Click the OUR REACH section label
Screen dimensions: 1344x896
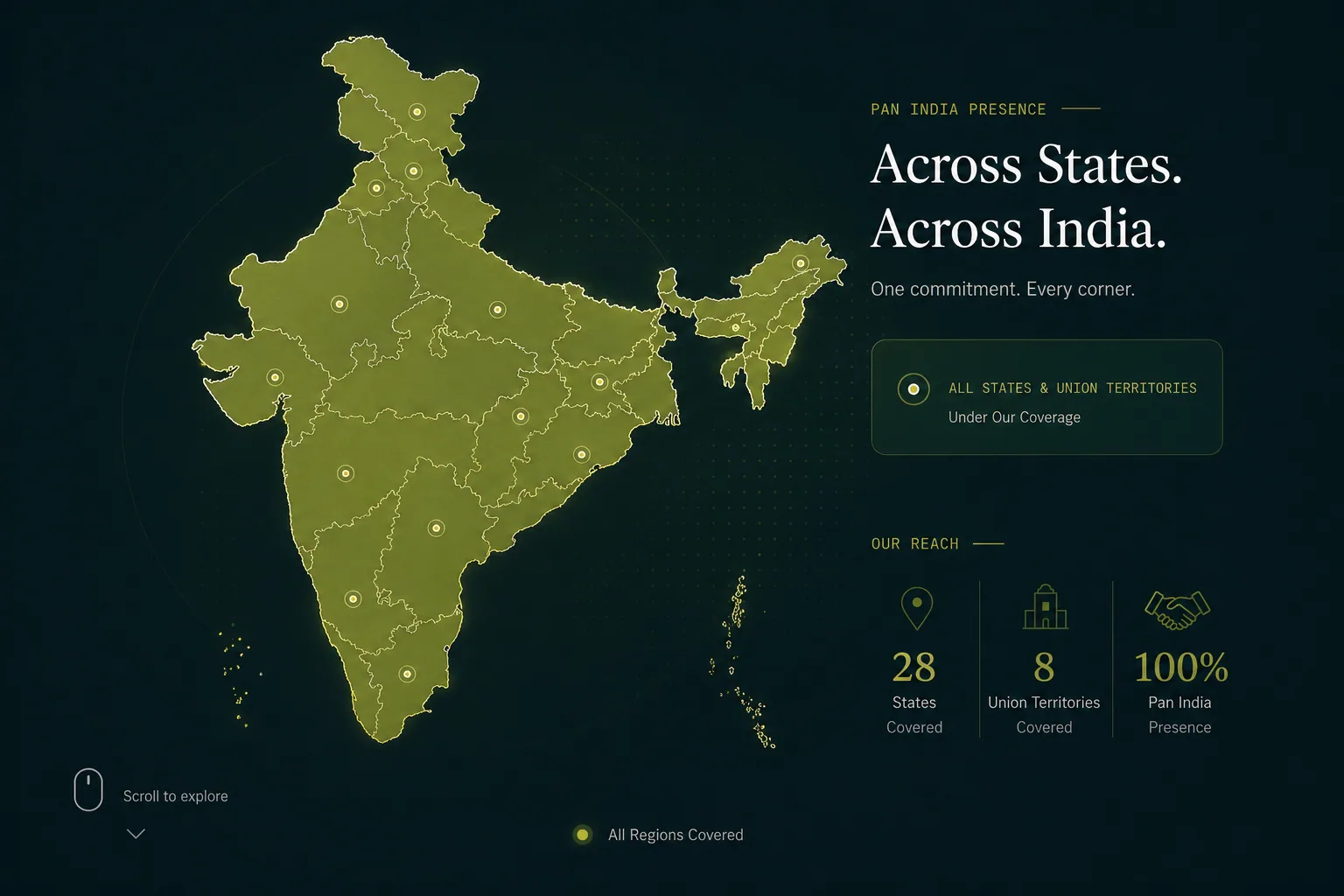click(915, 544)
